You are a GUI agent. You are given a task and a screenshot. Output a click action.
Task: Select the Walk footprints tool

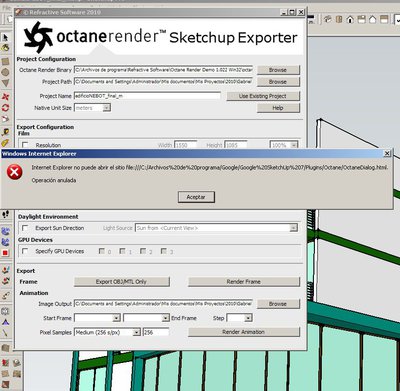[5, 214]
